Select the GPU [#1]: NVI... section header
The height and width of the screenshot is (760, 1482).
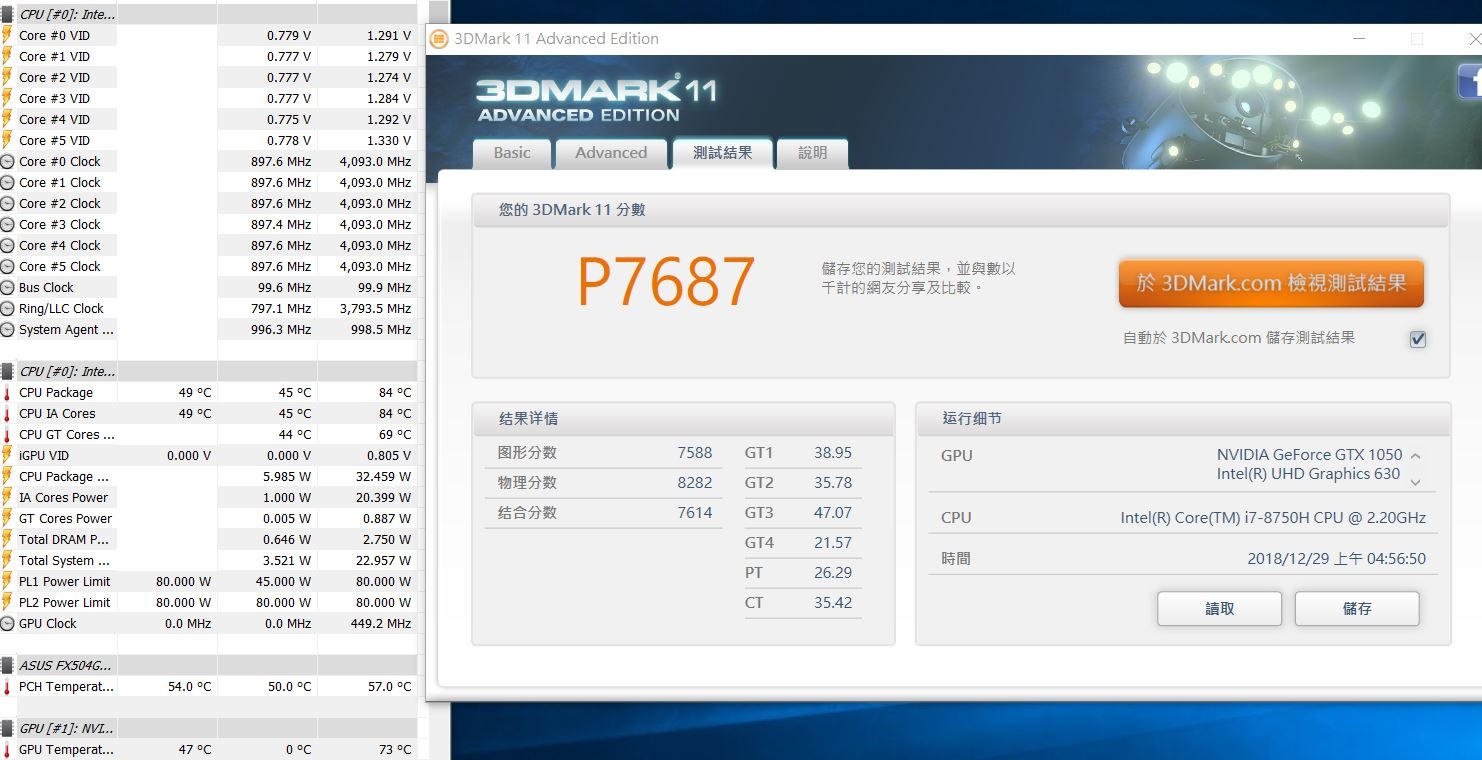coord(208,728)
